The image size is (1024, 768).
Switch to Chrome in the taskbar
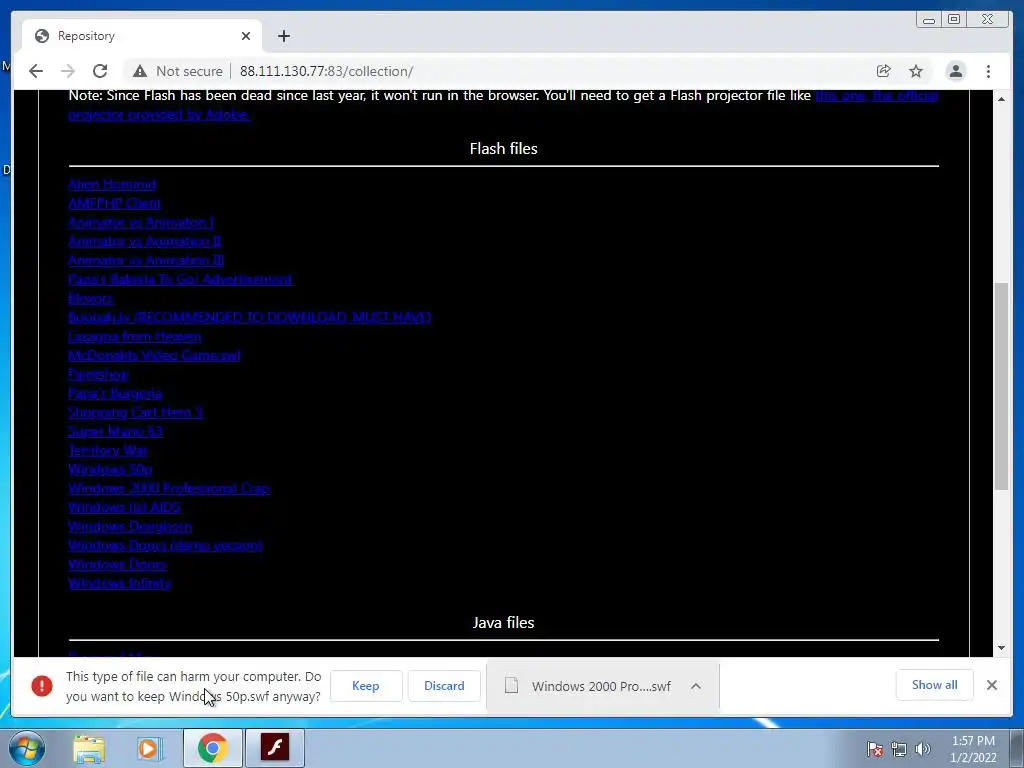[212, 748]
